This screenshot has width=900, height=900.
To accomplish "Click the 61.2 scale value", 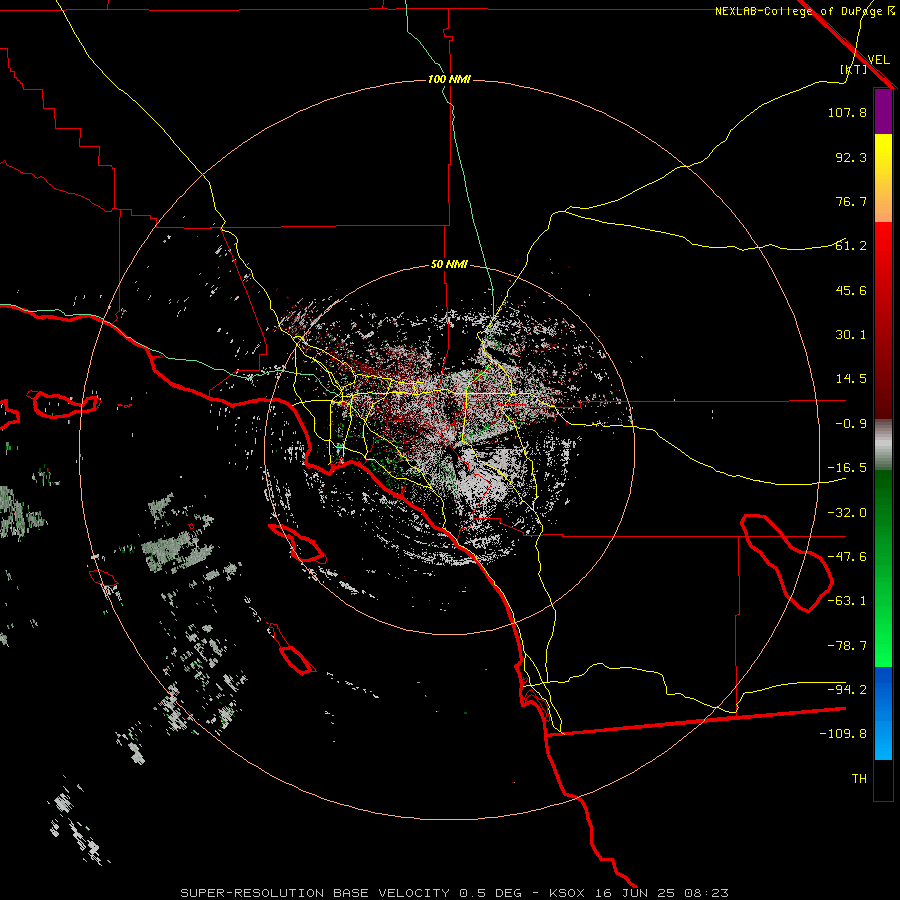I will tap(851, 246).
